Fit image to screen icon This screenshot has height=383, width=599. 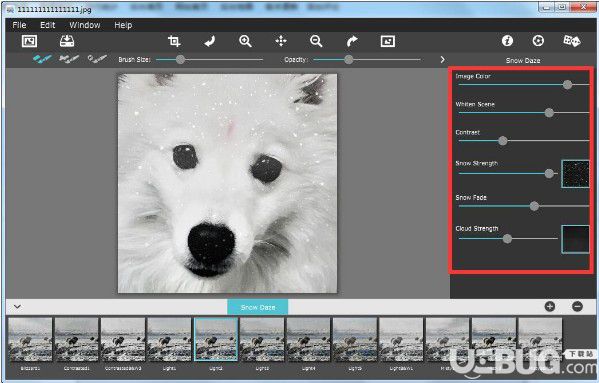[388, 41]
